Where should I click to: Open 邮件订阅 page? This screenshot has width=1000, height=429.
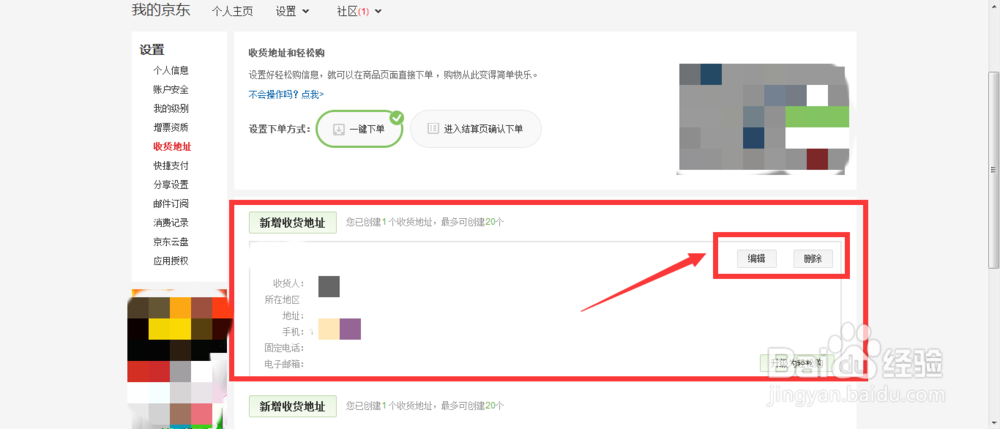(x=170, y=204)
